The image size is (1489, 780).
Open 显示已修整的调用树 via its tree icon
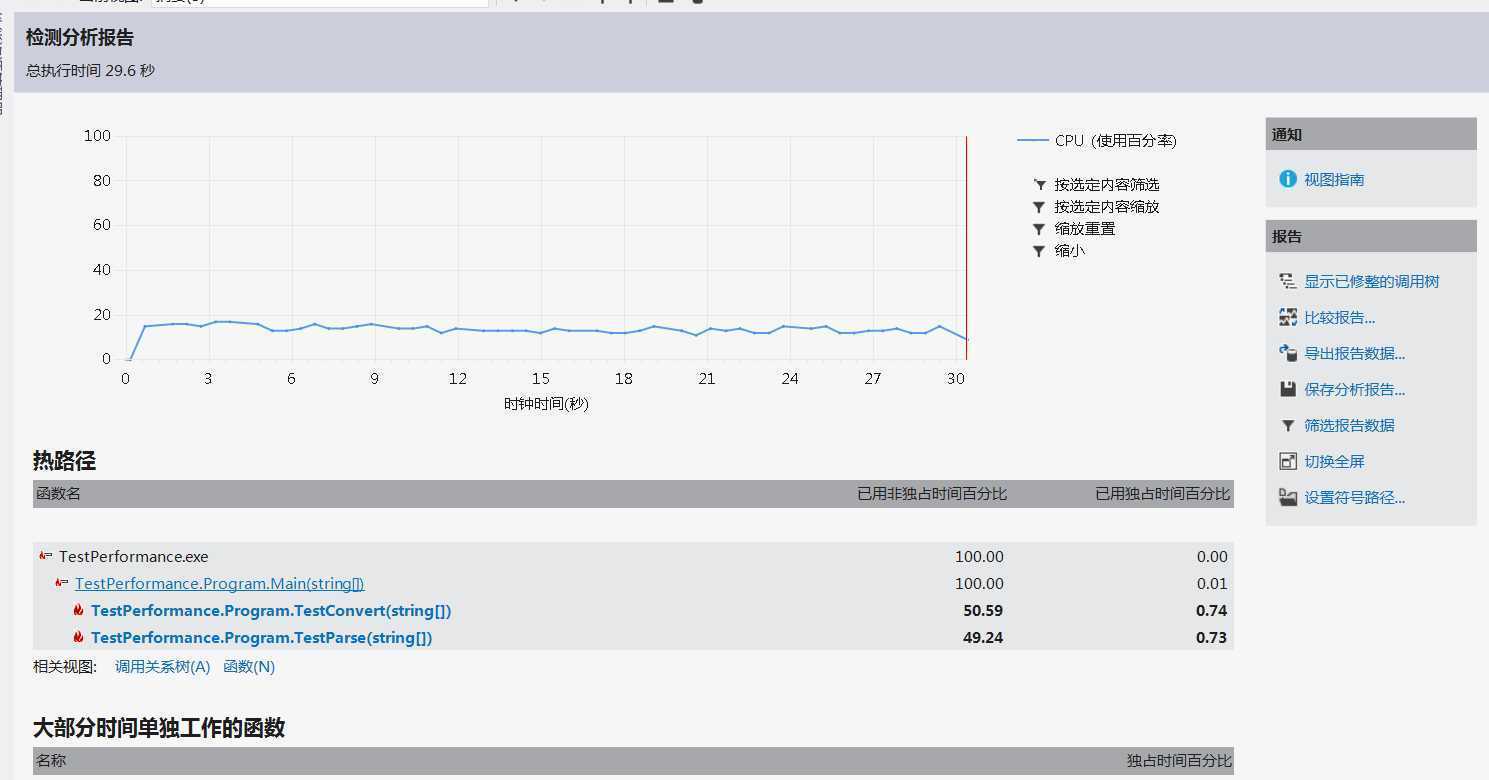pos(1288,282)
